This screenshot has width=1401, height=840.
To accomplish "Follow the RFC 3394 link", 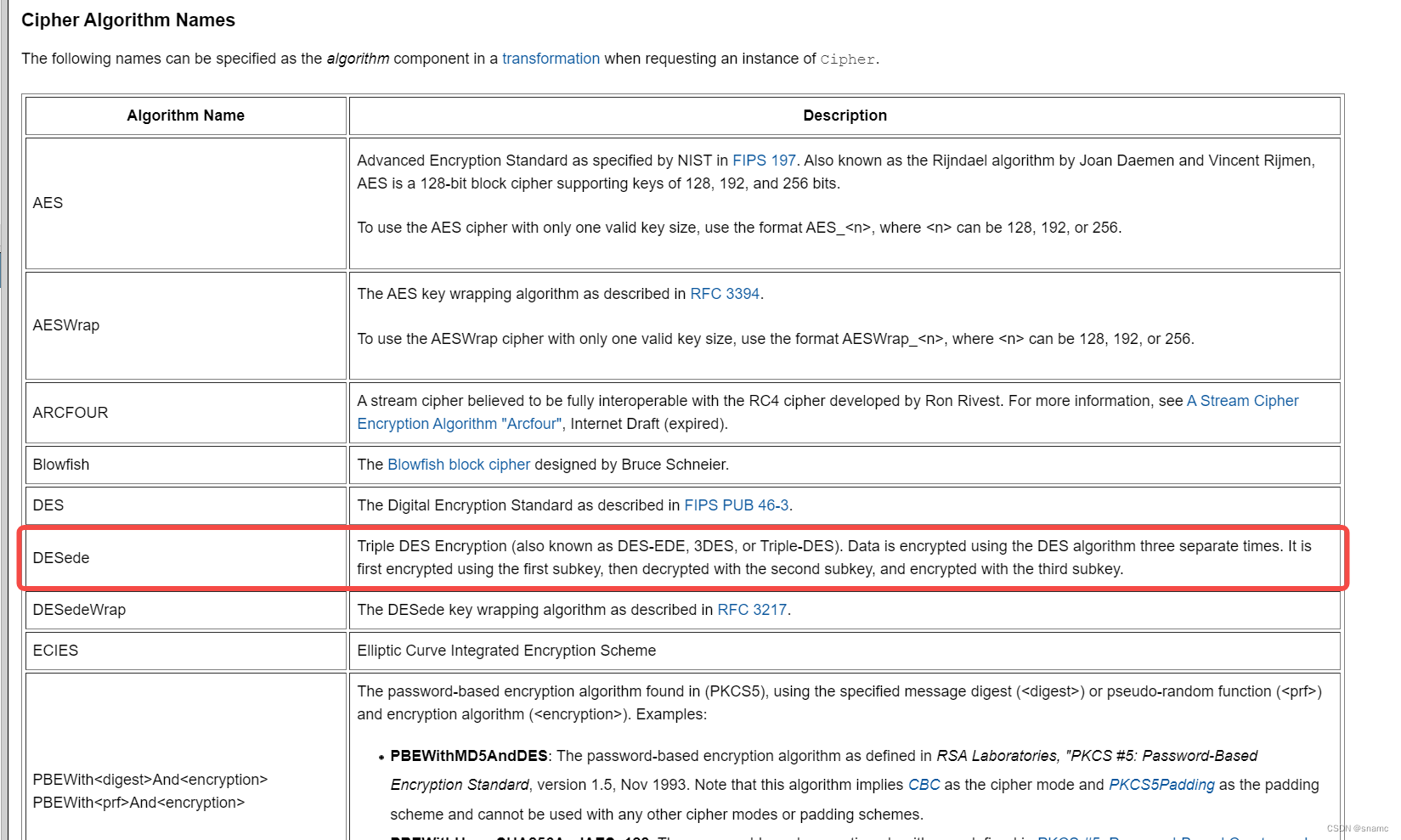I will point(724,293).
